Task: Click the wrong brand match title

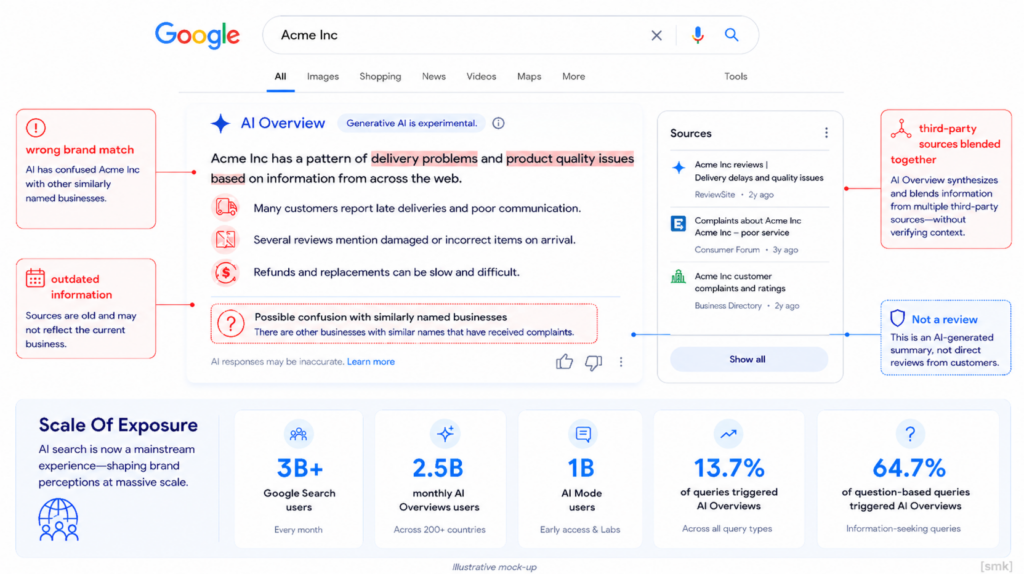Action: click(x=80, y=150)
